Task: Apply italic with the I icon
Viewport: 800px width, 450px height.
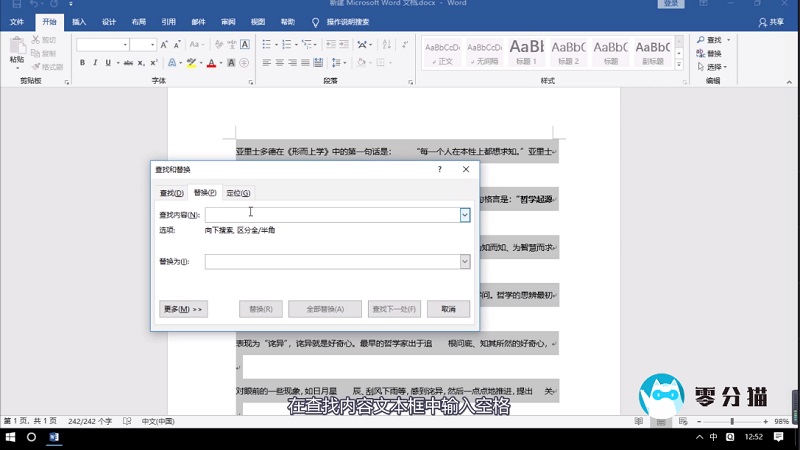Action: [96, 63]
